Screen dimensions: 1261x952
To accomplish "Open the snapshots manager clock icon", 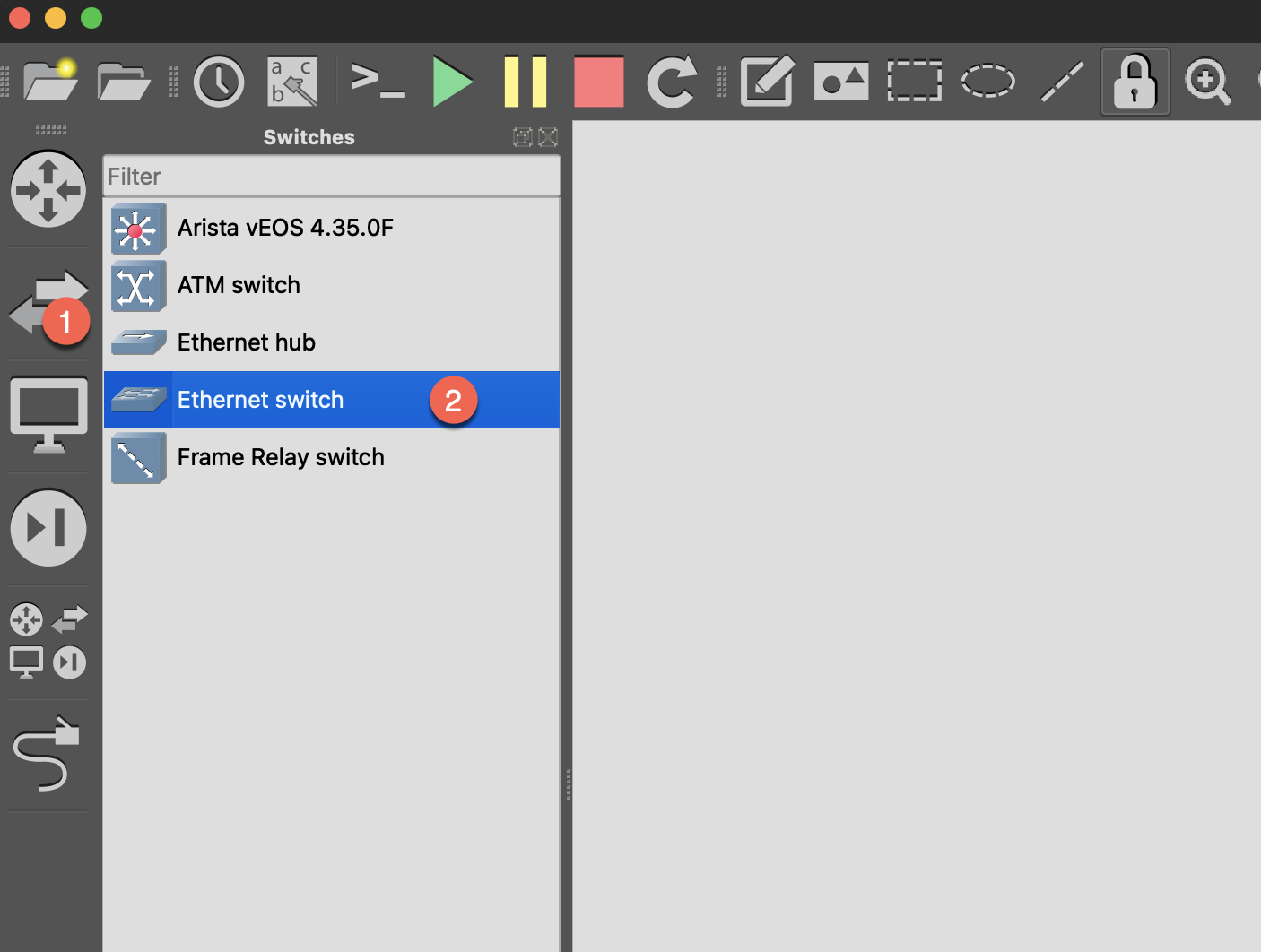I will 219,82.
